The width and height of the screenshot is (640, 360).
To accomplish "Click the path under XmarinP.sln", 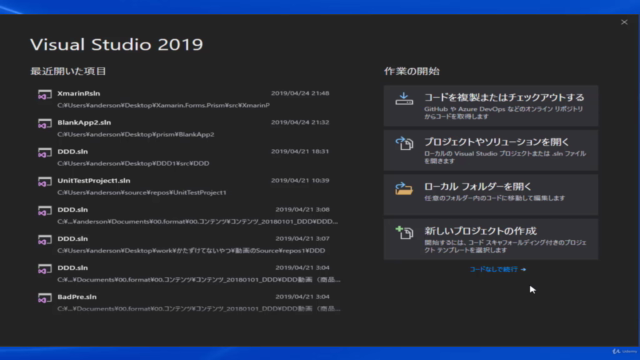I will (x=163, y=105).
